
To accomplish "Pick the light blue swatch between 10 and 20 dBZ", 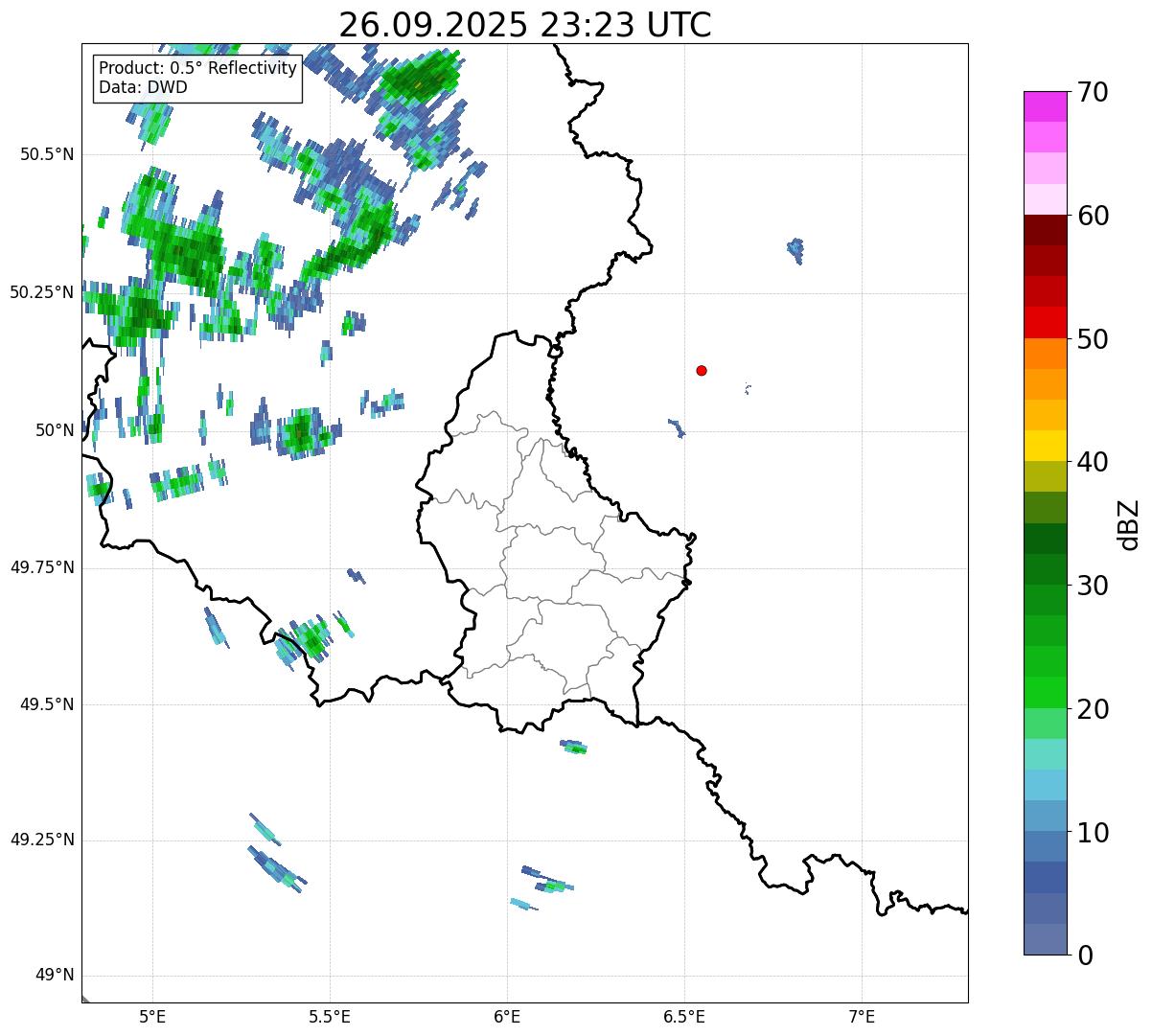I will 1046,785.
